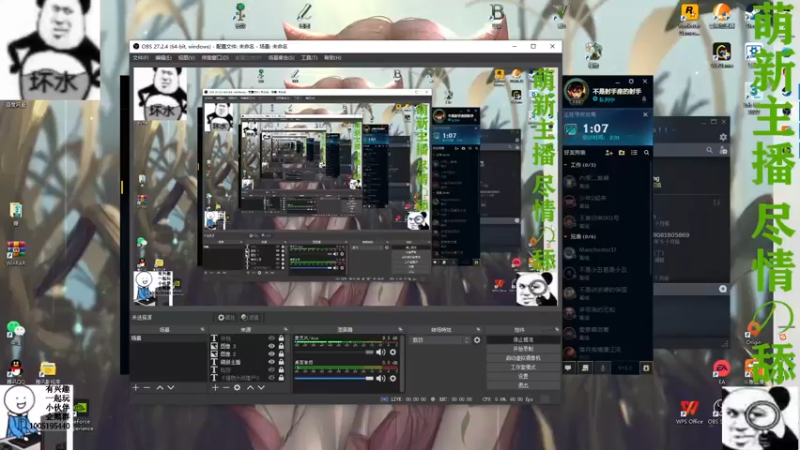The width and height of the screenshot is (800, 450).
Task: Pop out Audio Mixer dock panel icon
Action: point(400,330)
